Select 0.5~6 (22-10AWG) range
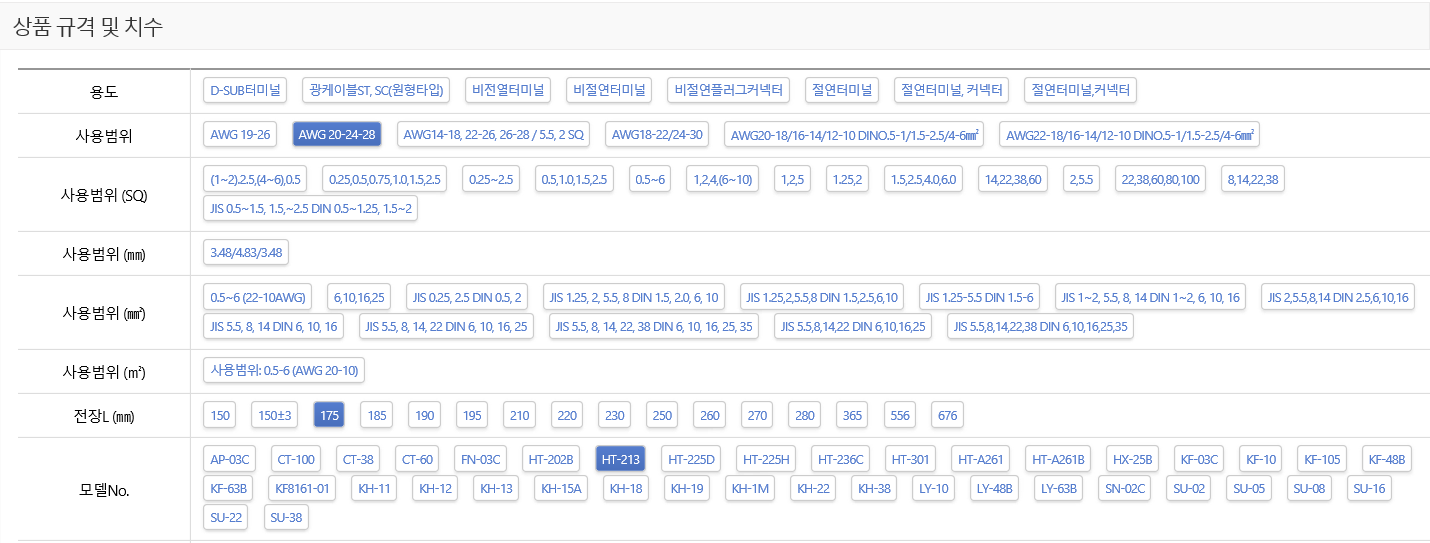Viewport: 1430px width, 543px height. (258, 298)
